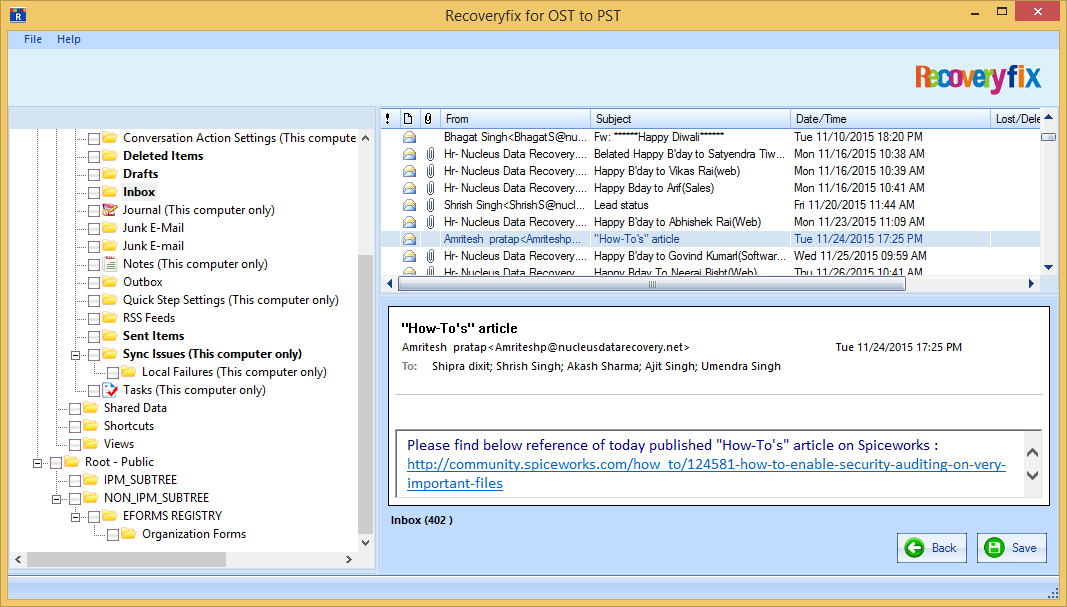
Task: Click attachment clip on Arif(Sales) email
Action: coord(430,188)
